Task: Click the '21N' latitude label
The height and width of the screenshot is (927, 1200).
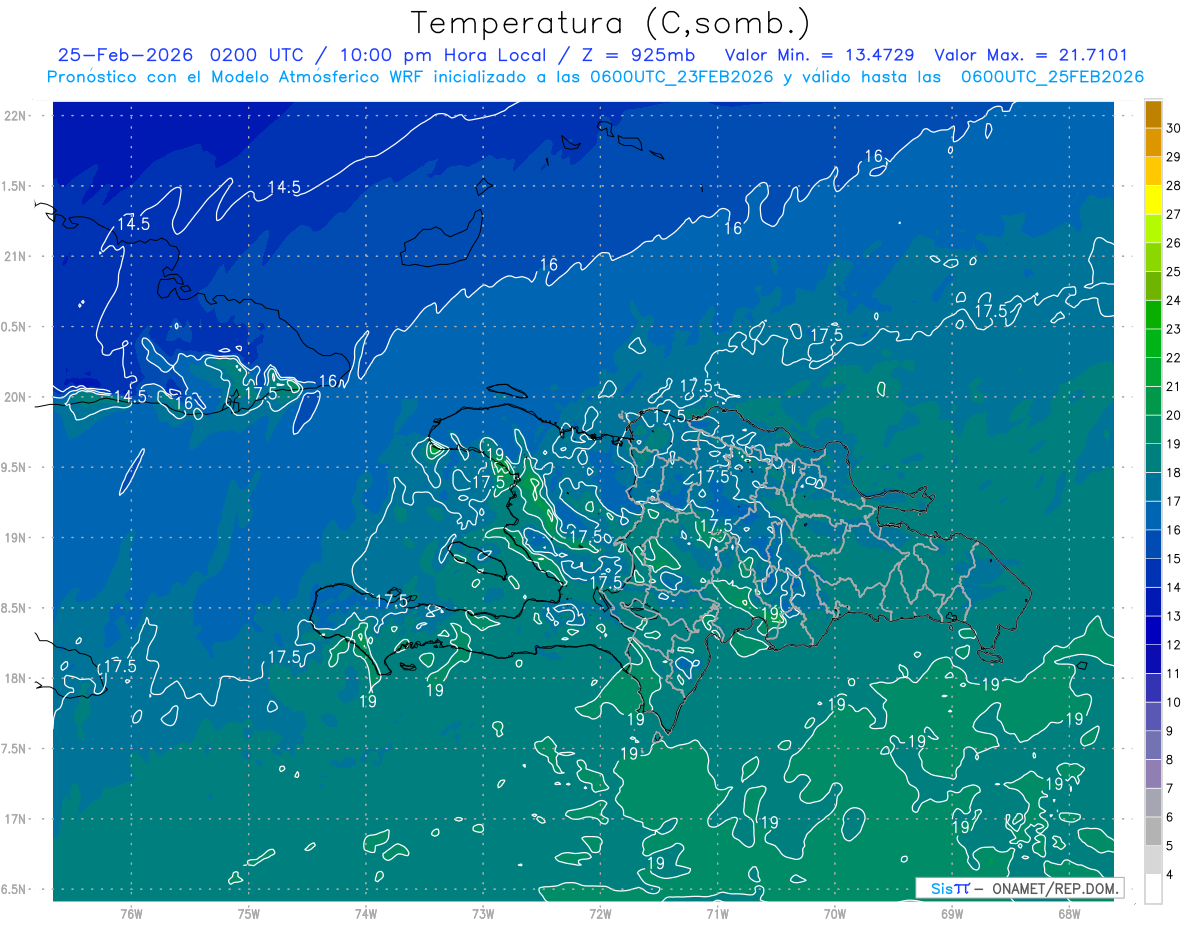Action: [14, 256]
